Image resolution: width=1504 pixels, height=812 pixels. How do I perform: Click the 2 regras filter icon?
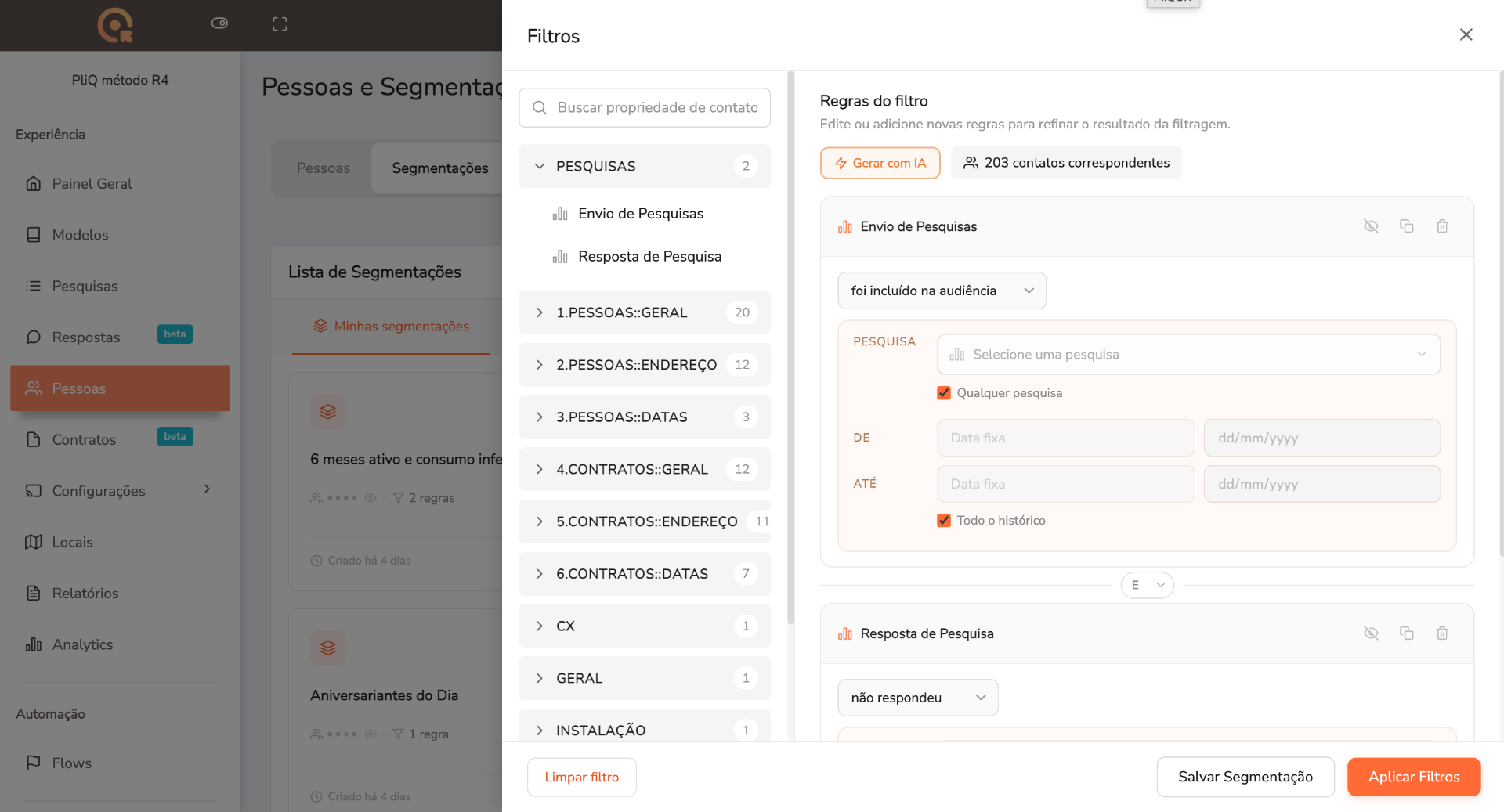[398, 498]
